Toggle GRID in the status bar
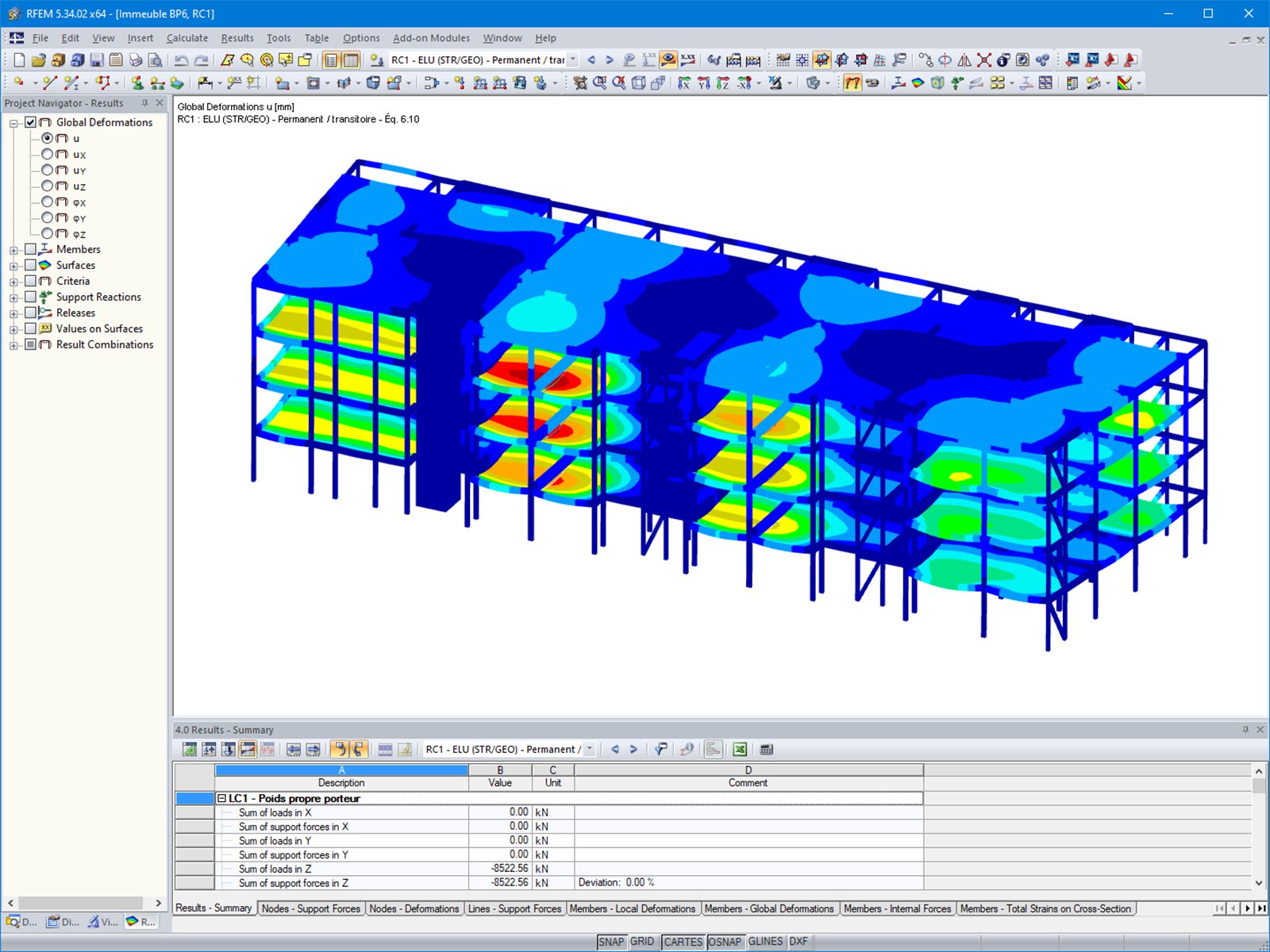This screenshot has height=952, width=1270. (642, 942)
